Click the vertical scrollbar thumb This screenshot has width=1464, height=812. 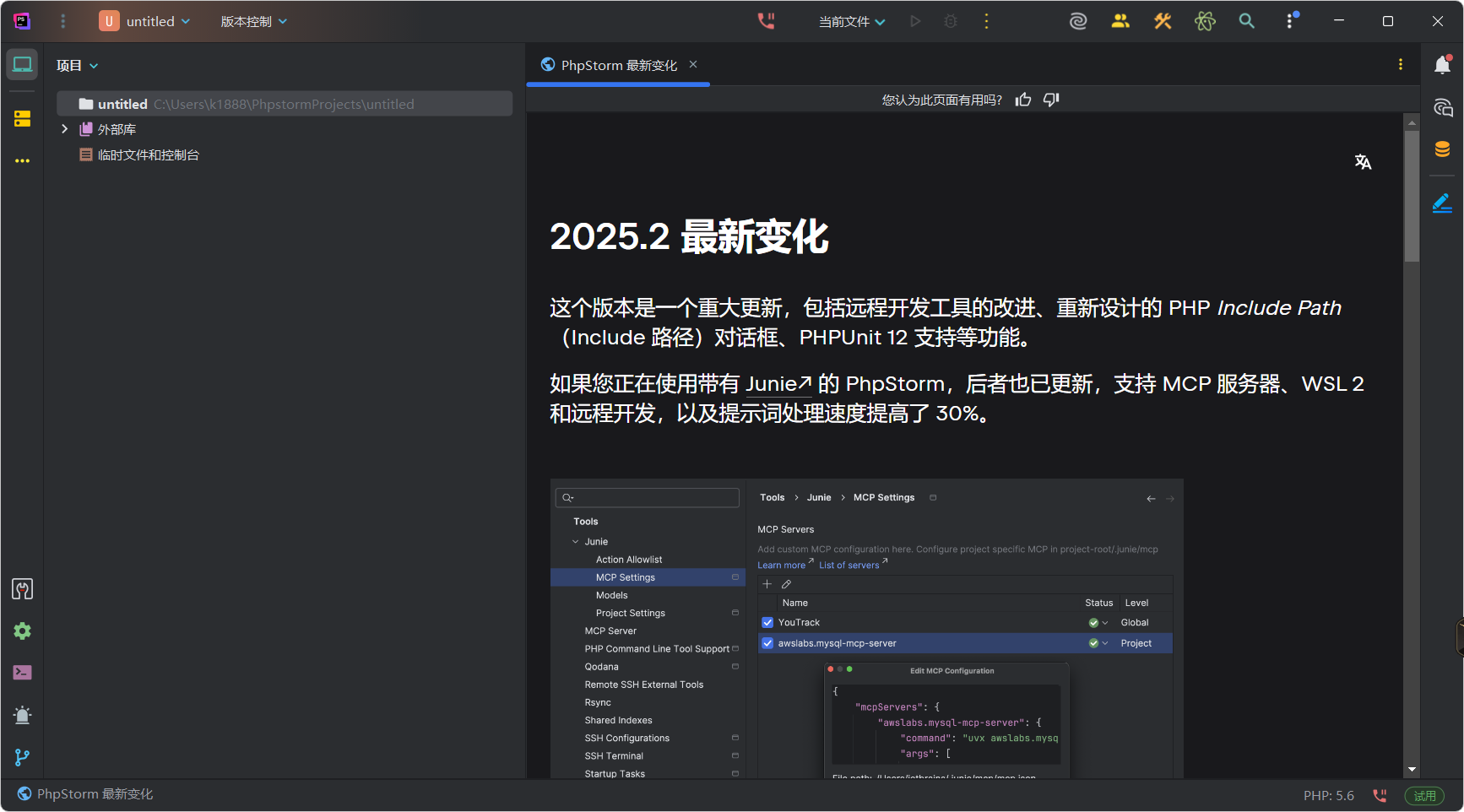(1412, 196)
